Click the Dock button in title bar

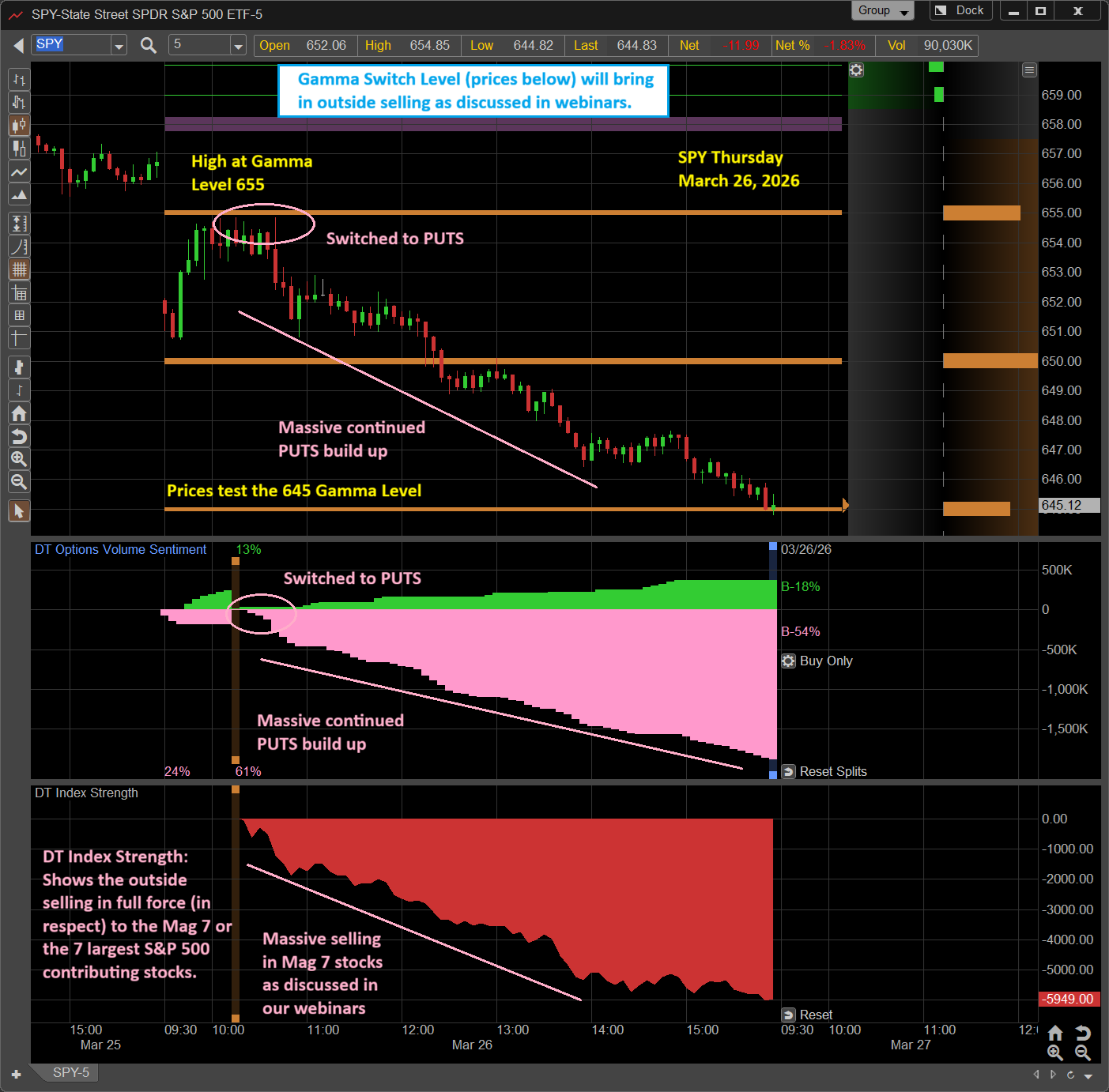point(961,11)
